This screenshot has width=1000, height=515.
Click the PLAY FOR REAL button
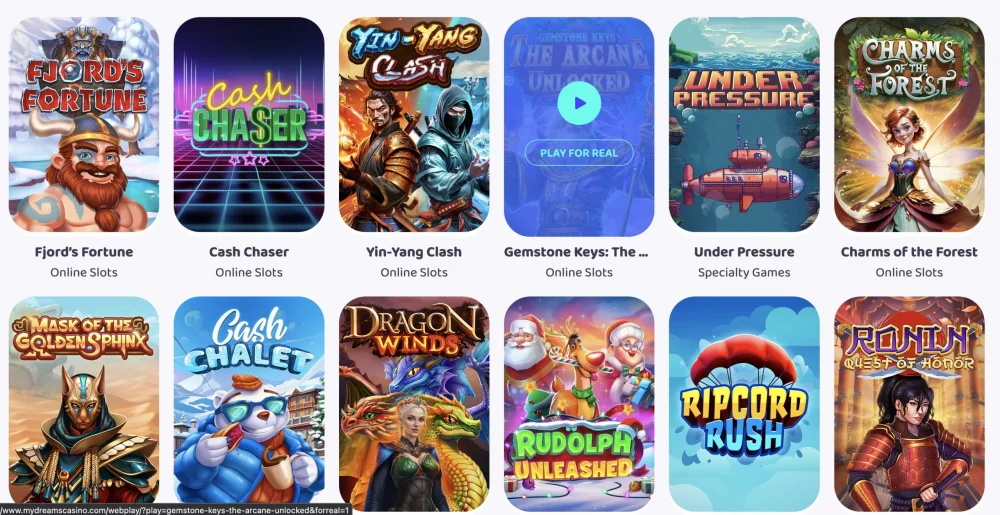(x=579, y=153)
